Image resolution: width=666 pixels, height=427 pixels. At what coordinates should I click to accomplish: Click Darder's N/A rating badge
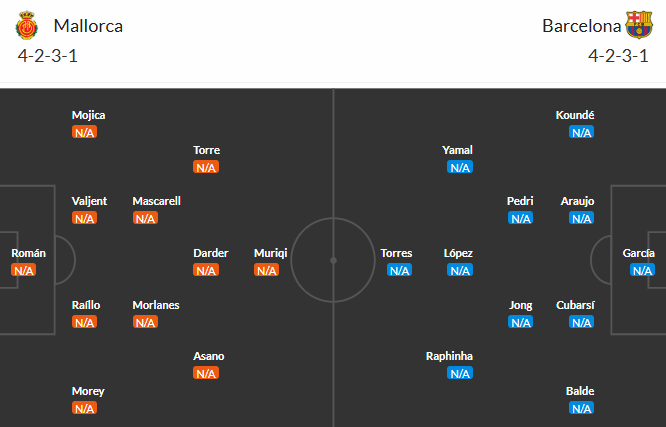pyautogui.click(x=206, y=270)
